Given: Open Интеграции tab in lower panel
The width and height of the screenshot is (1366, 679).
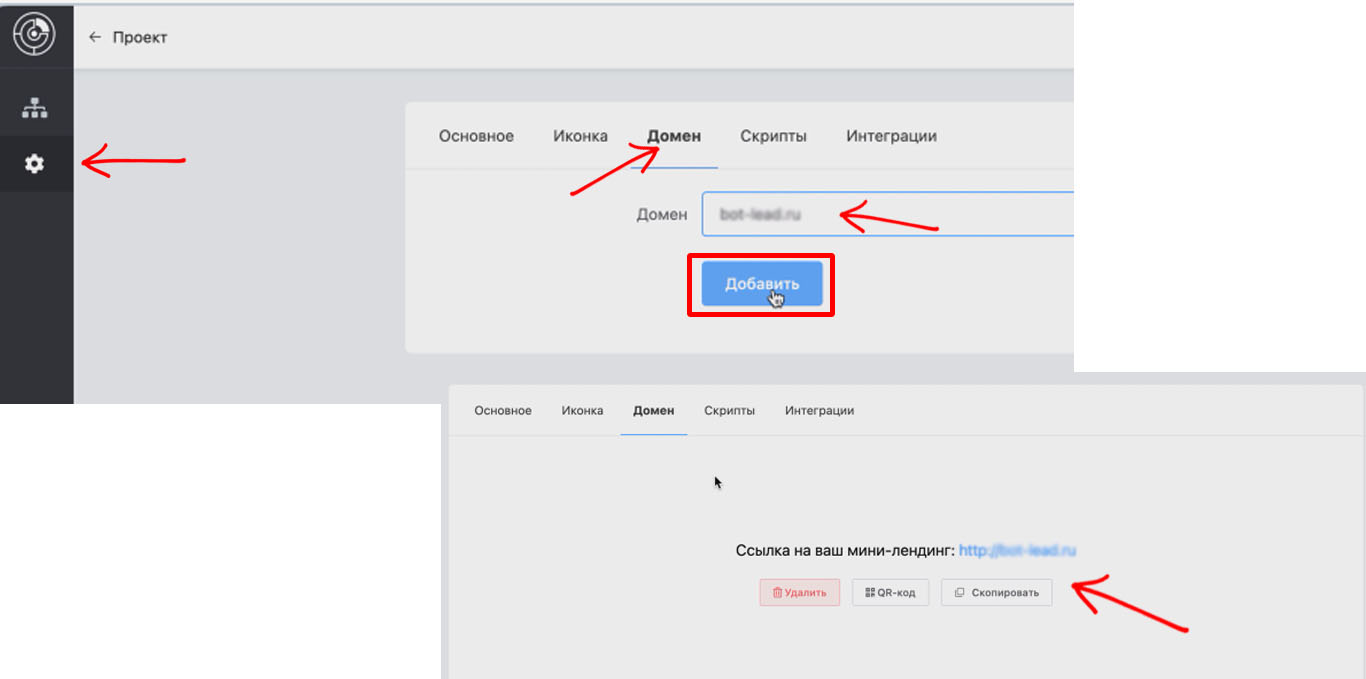Looking at the screenshot, I should [x=819, y=410].
